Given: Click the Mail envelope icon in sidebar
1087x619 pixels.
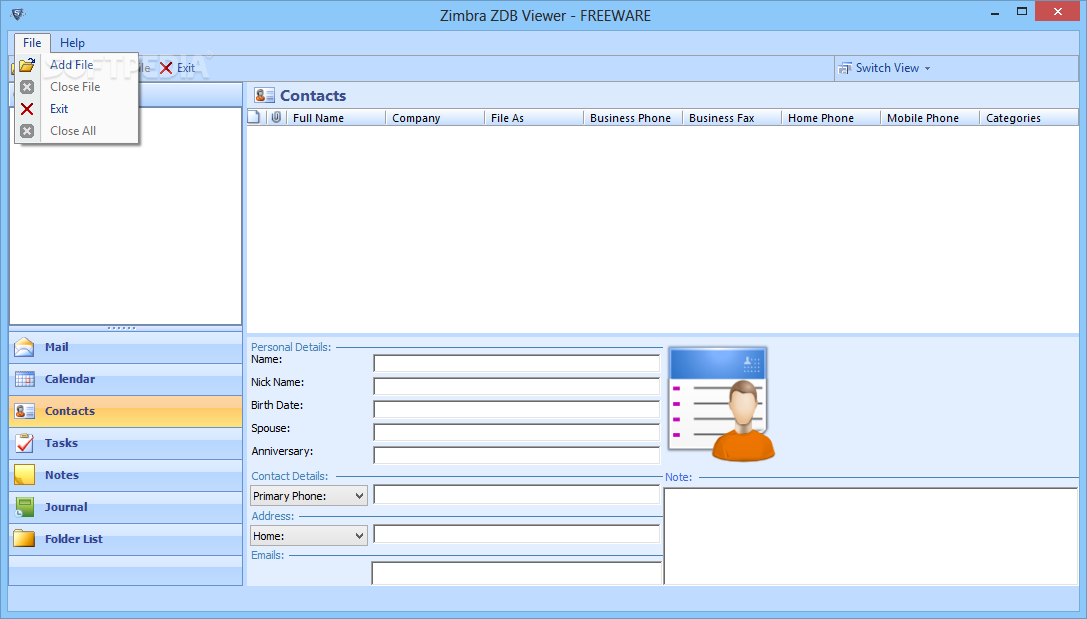Looking at the screenshot, I should (x=24, y=347).
